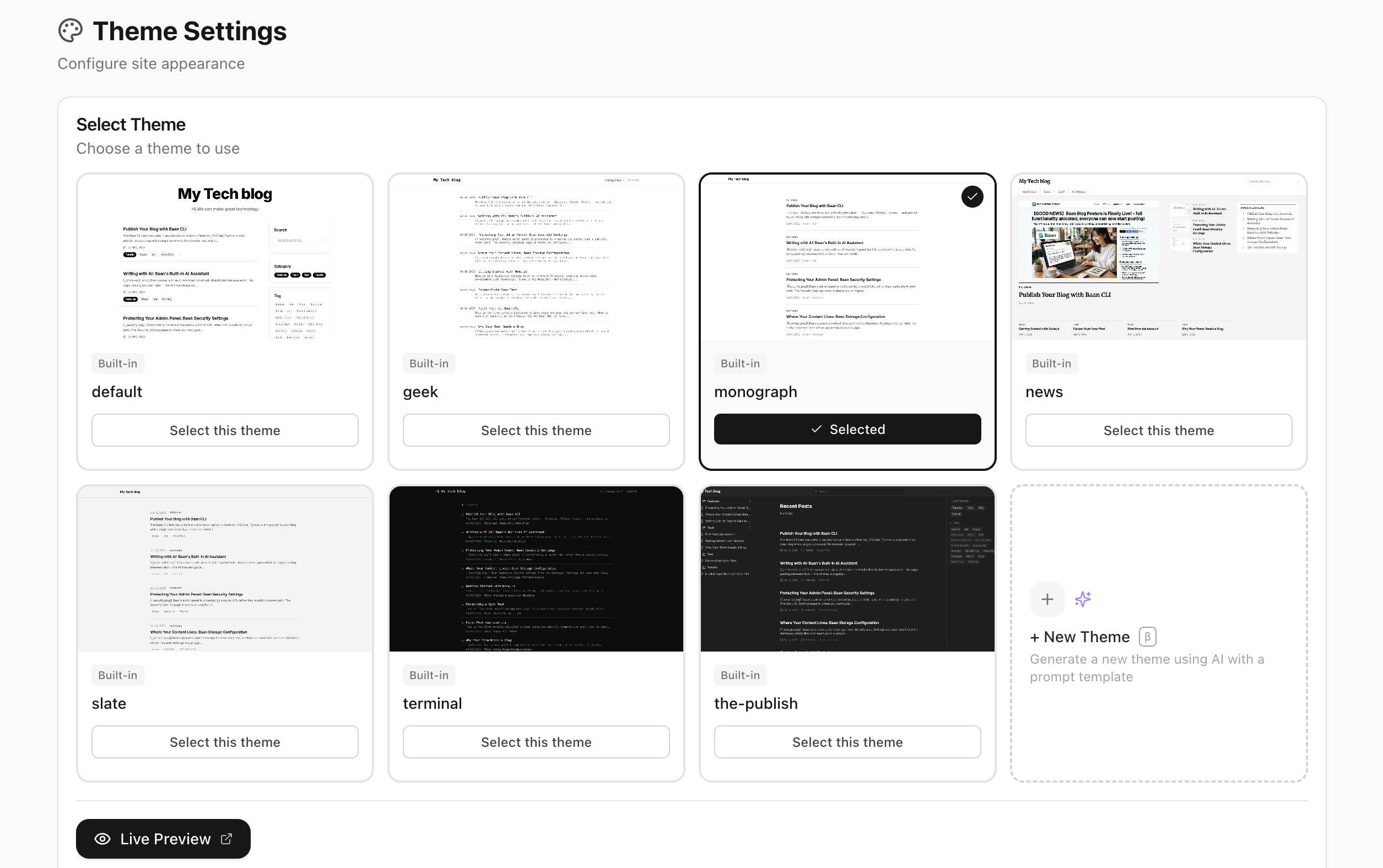Click the Built-in badge on terminal card
The height and width of the screenshot is (868, 1383).
[x=429, y=675]
